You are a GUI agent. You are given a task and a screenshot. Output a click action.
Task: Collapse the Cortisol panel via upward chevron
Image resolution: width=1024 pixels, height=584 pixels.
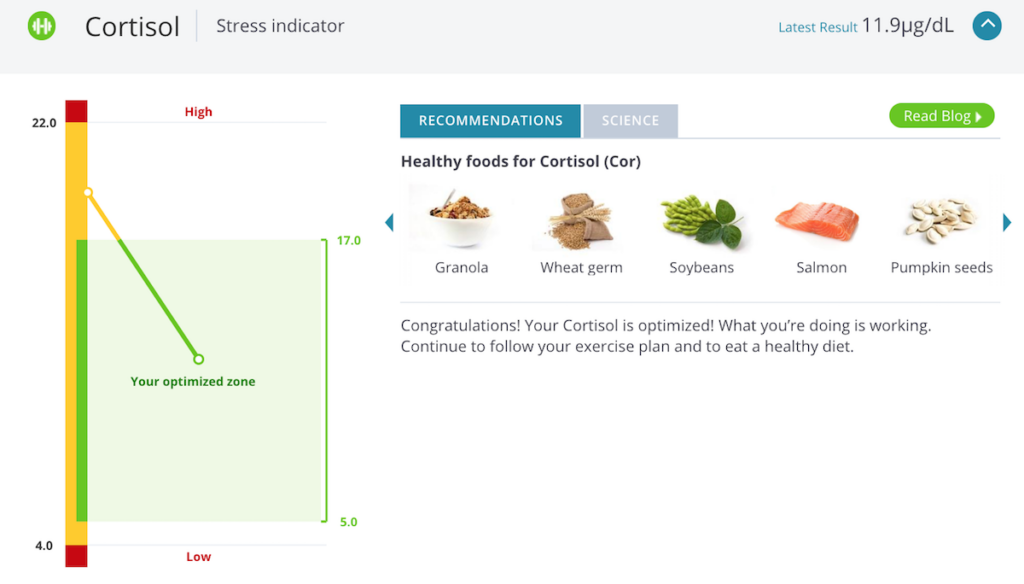point(987,26)
